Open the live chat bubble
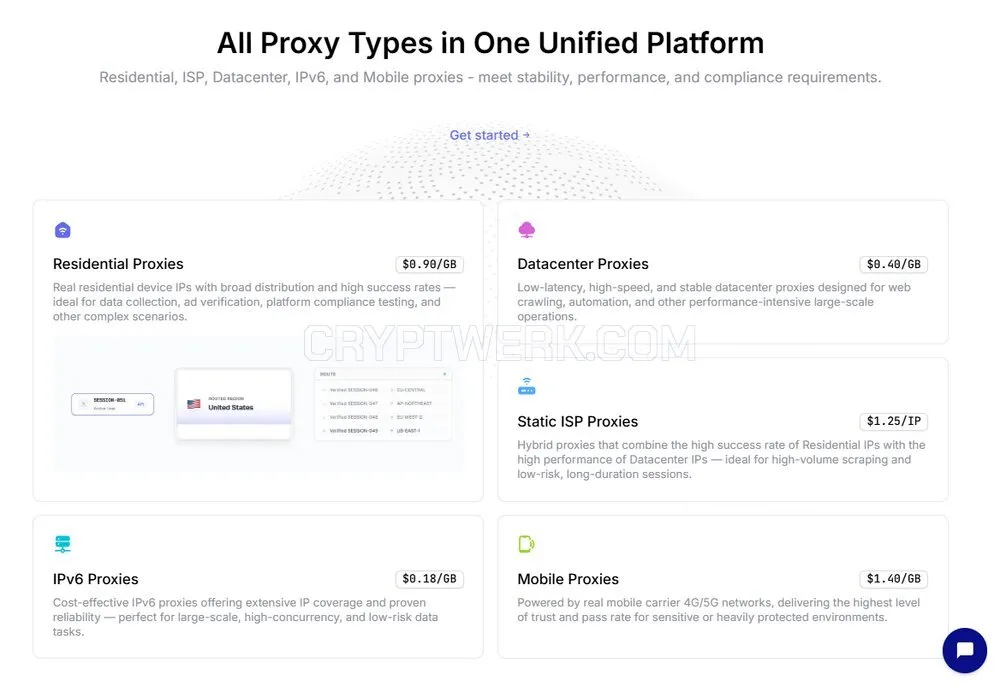 pos(965,650)
